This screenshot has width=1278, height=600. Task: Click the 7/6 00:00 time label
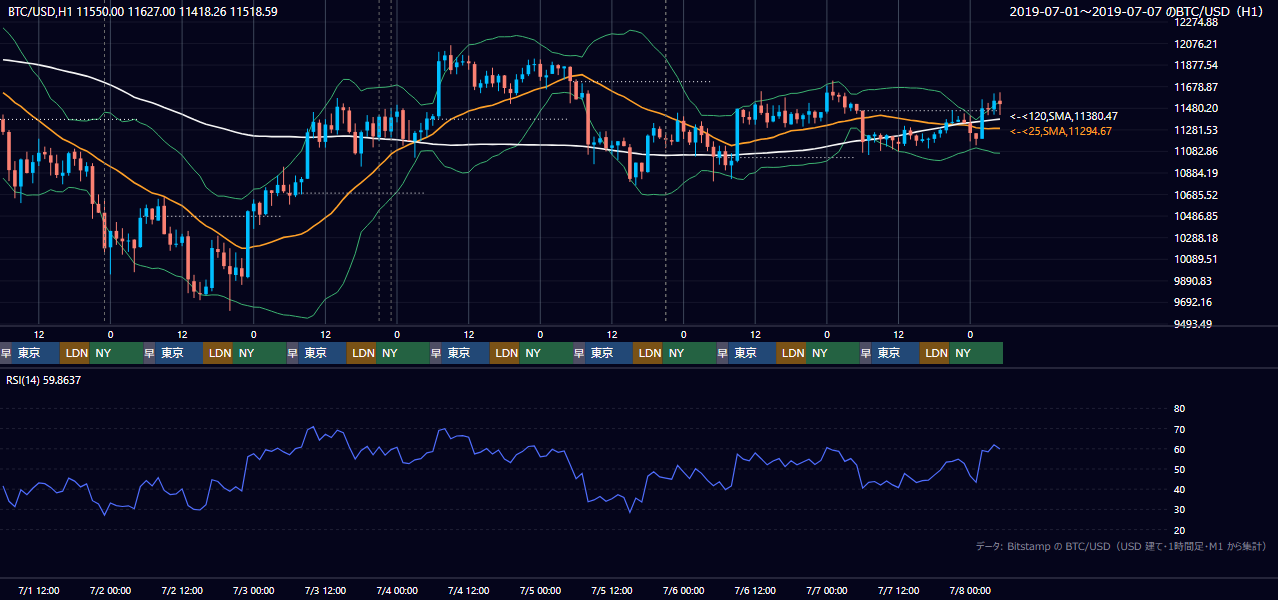tap(684, 591)
